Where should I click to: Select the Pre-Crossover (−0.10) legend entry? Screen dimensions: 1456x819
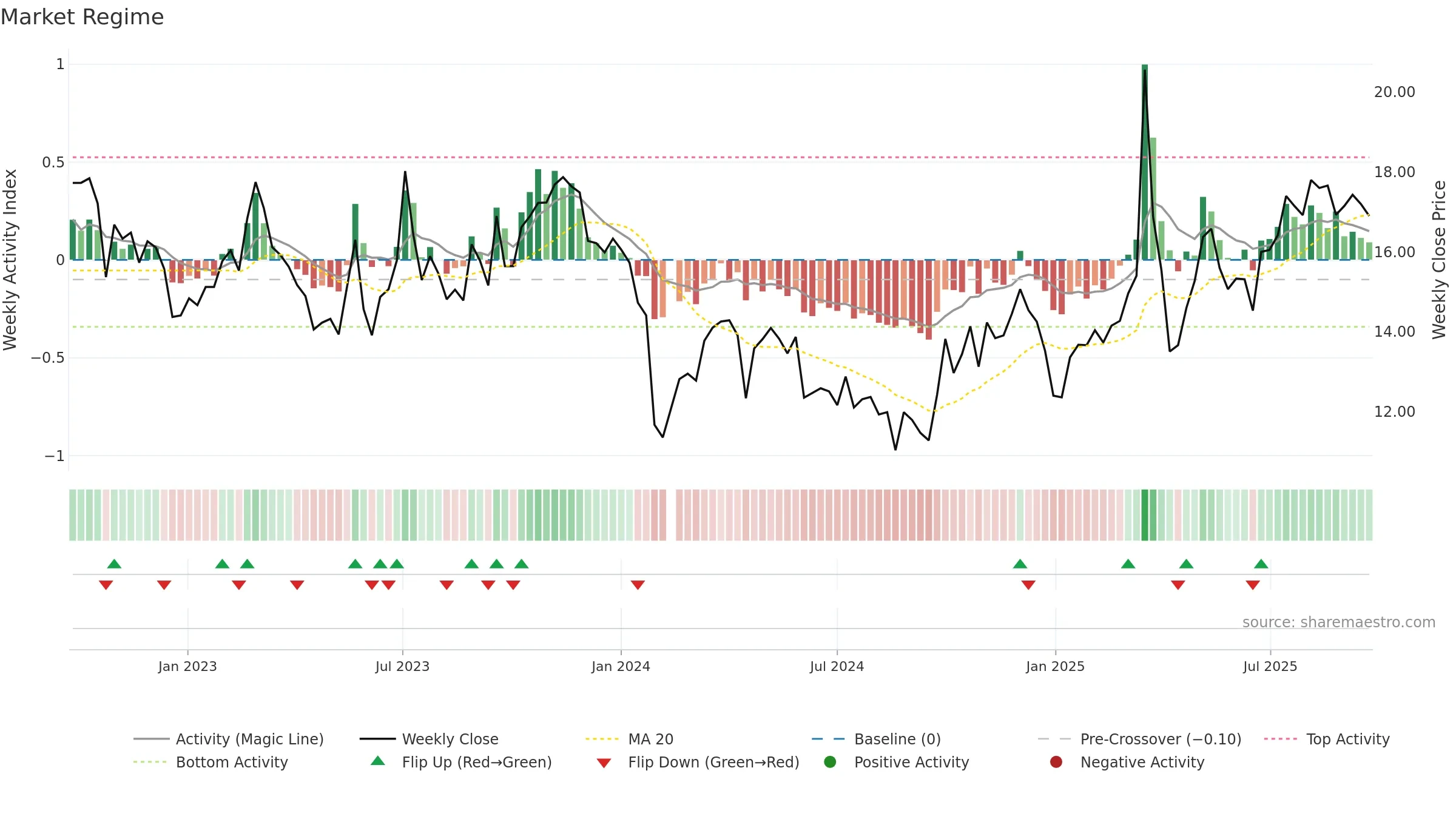point(1139,739)
